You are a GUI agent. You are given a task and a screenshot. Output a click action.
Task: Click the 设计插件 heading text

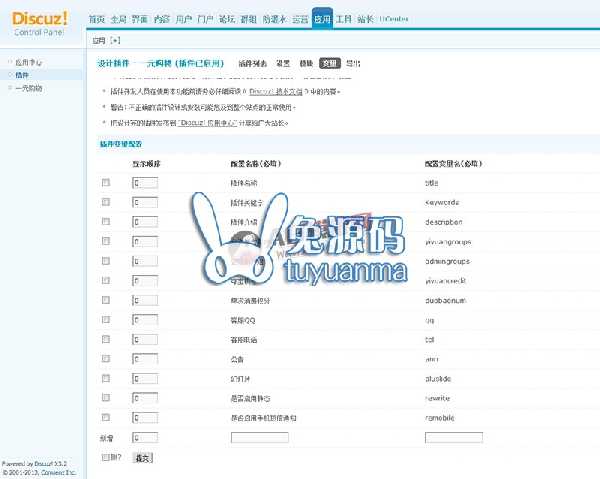[114, 64]
